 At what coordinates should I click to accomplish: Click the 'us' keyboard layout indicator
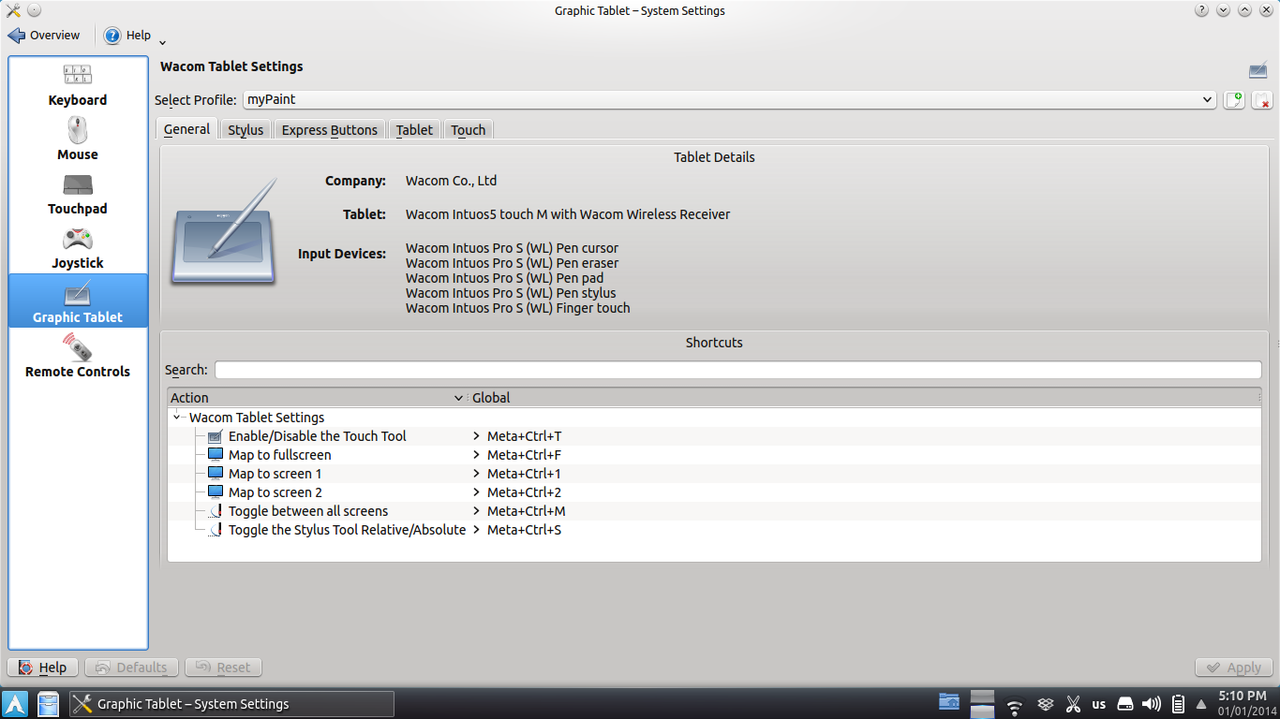point(1099,704)
